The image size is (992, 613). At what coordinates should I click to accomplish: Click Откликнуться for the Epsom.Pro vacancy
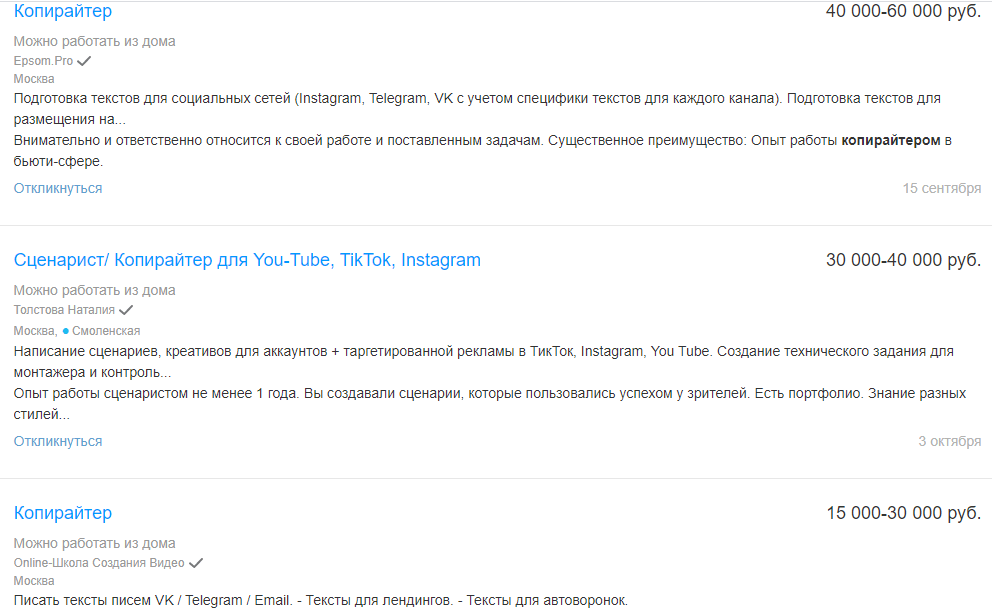click(x=58, y=188)
